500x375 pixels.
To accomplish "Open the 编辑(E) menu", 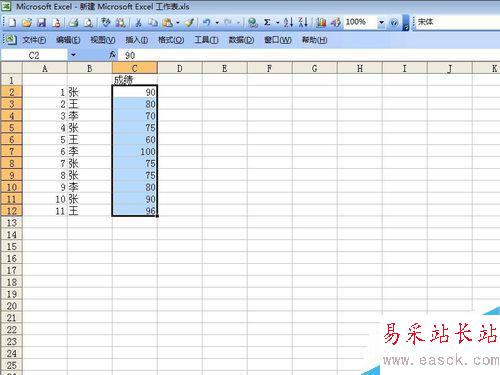I will pyautogui.click(x=68, y=40).
